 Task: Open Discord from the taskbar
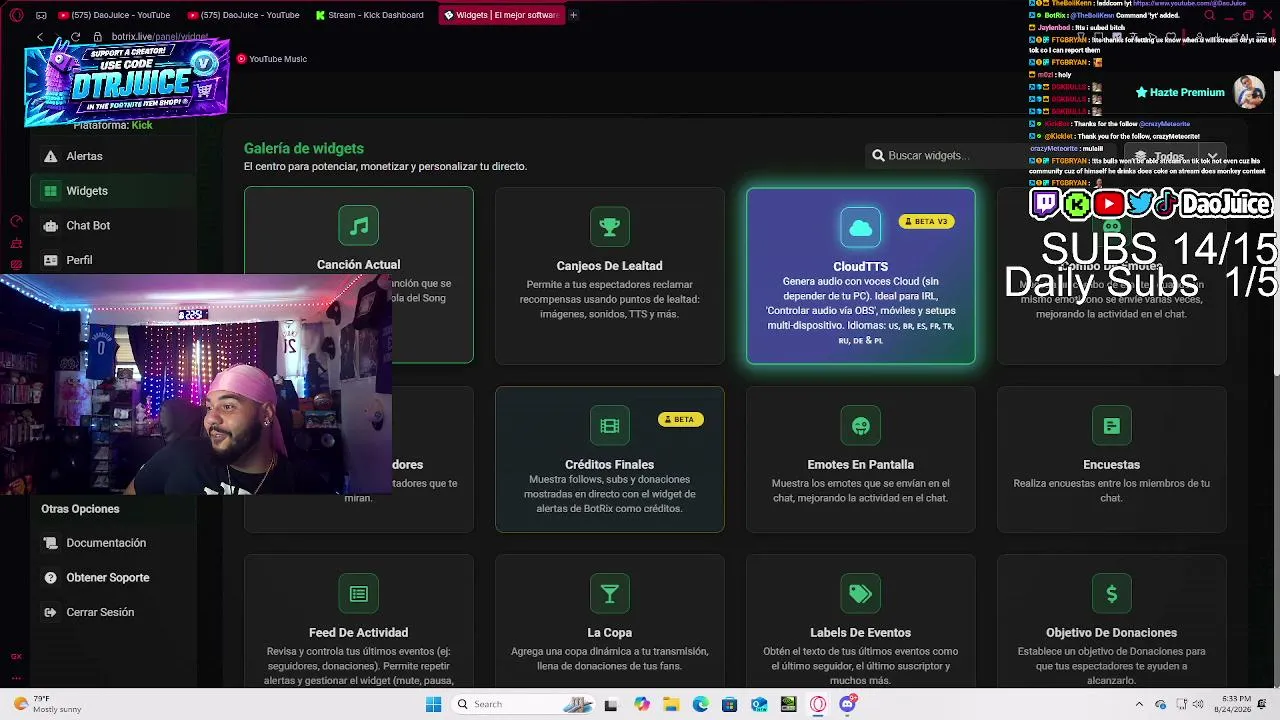(x=847, y=704)
